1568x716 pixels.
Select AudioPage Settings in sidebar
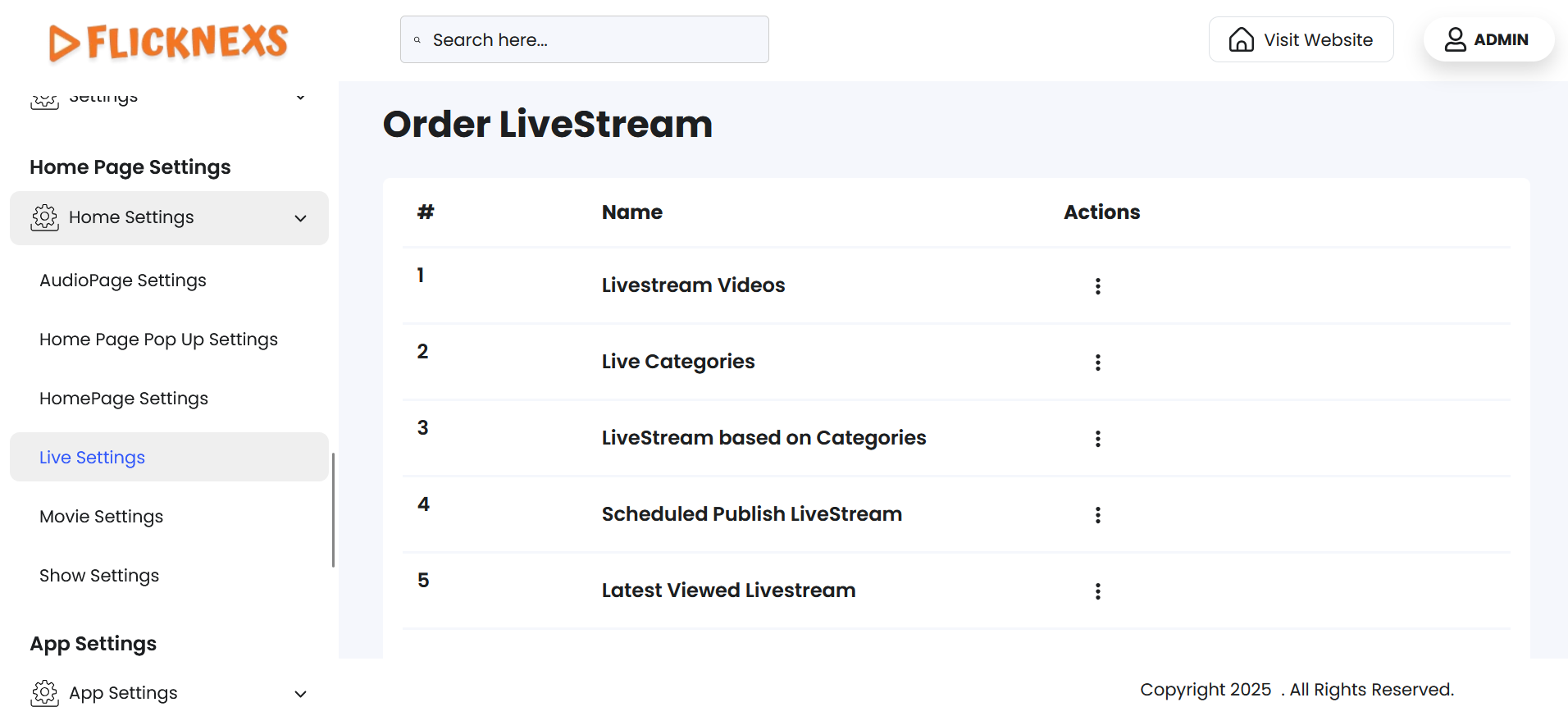click(123, 280)
